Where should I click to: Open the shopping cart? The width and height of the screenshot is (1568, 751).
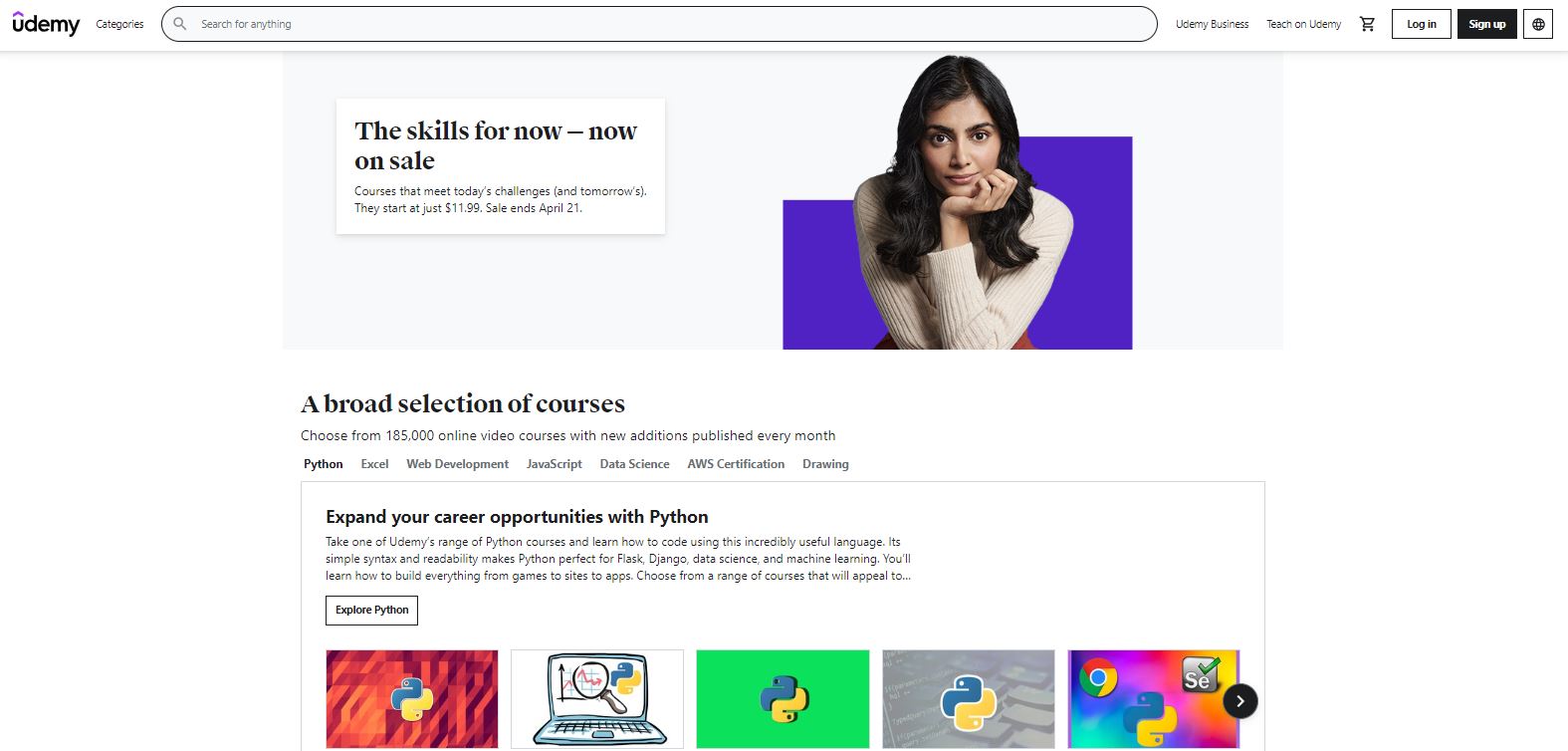(1367, 24)
